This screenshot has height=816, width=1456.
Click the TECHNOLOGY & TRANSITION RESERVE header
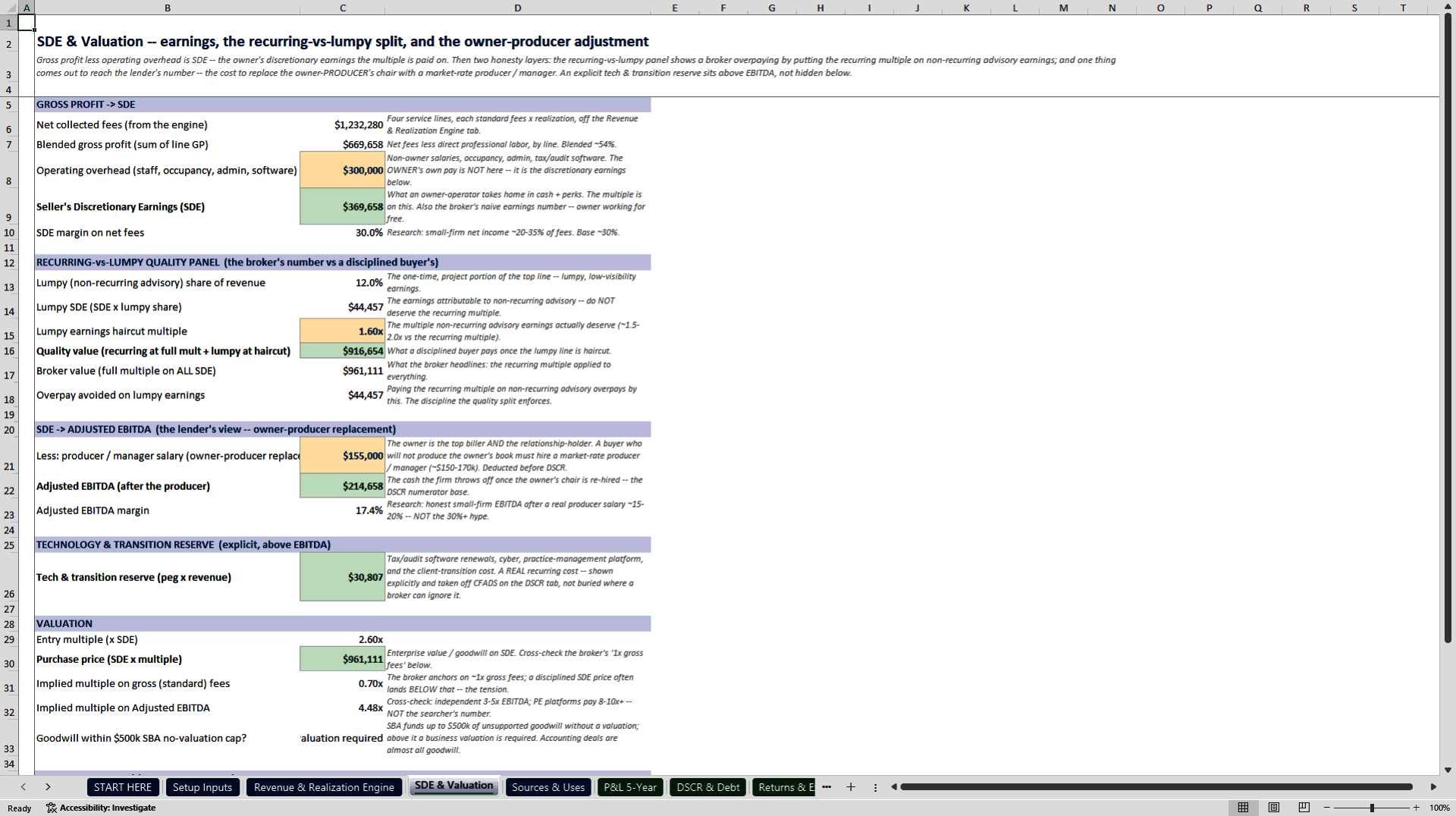pos(343,545)
